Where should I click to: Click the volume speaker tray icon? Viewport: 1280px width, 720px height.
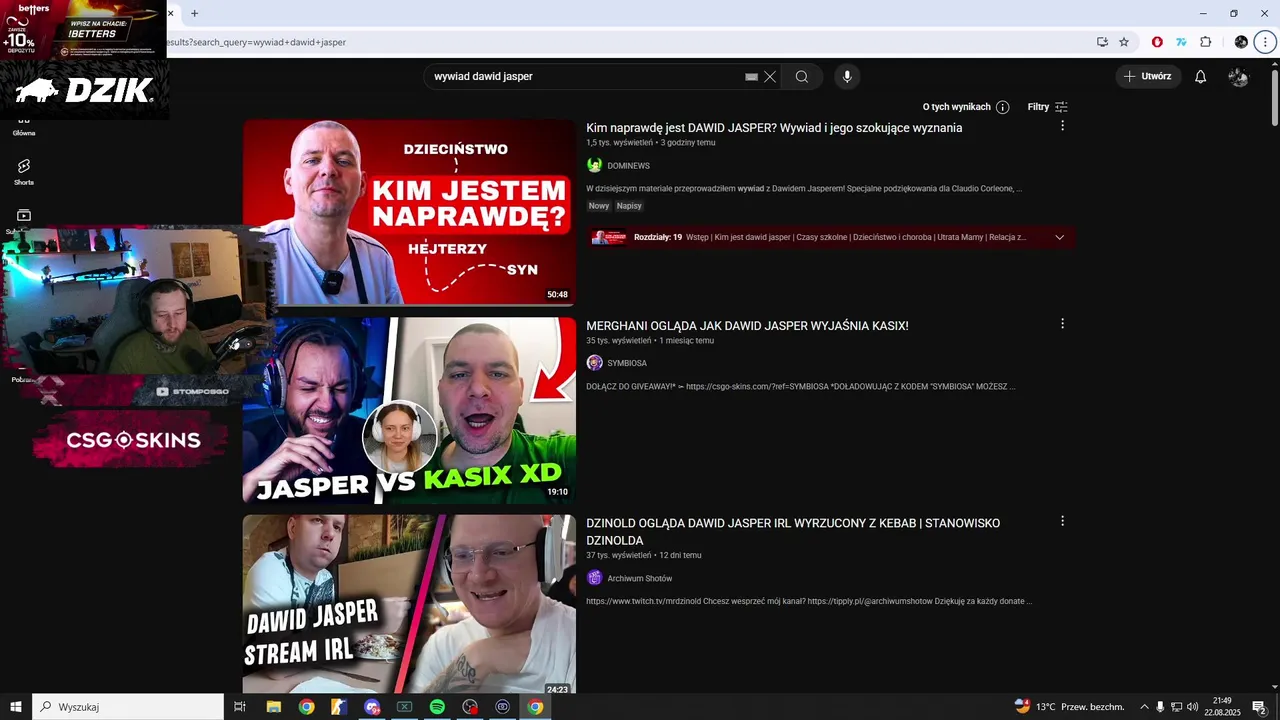coord(1192,707)
